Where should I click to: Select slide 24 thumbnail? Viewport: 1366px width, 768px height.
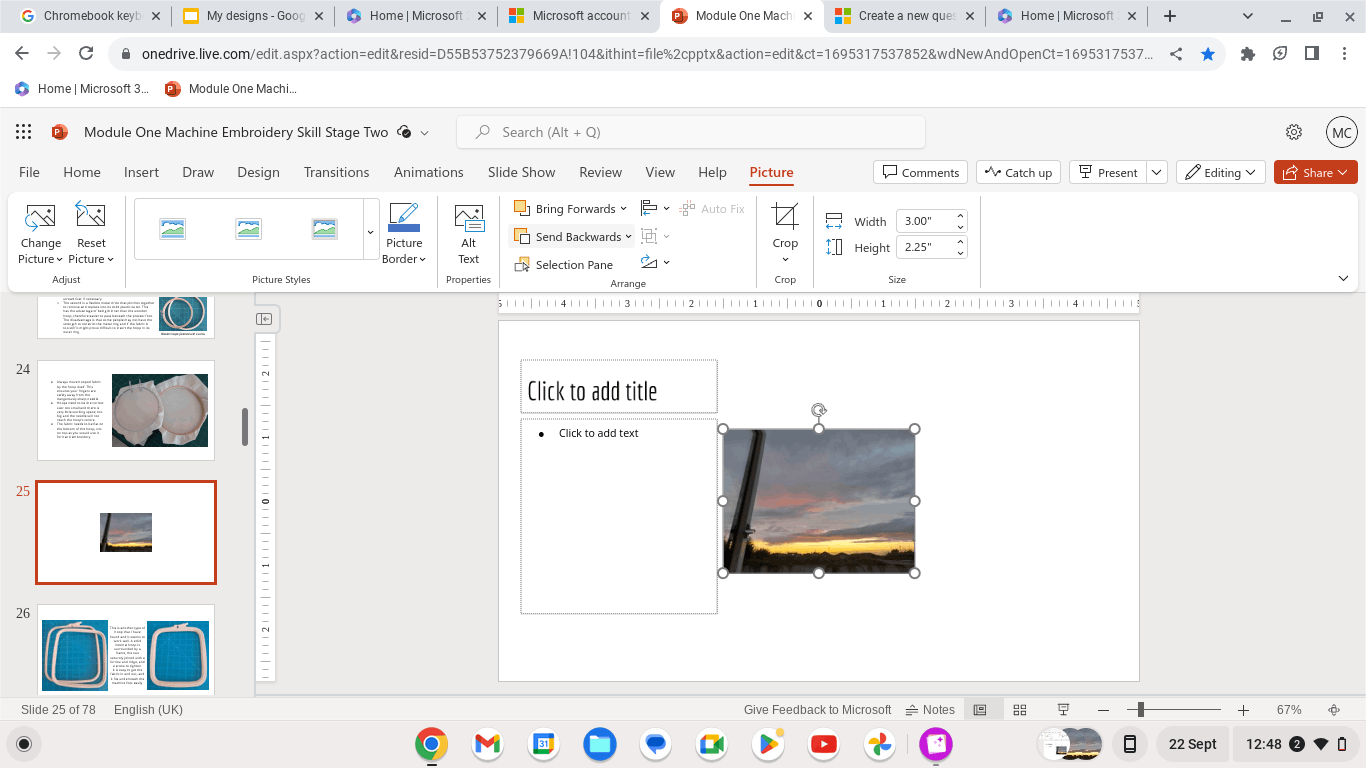(x=126, y=410)
